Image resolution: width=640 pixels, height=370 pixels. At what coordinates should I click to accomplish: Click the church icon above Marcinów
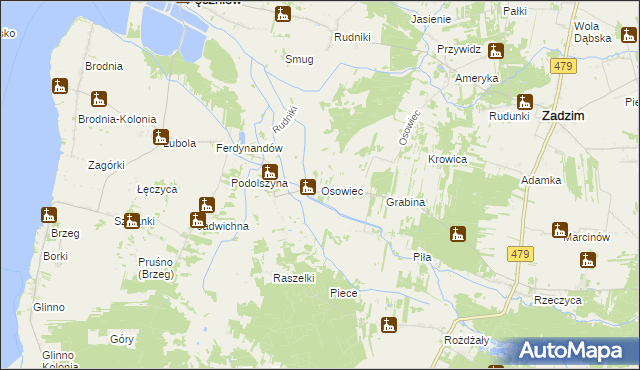560,230
